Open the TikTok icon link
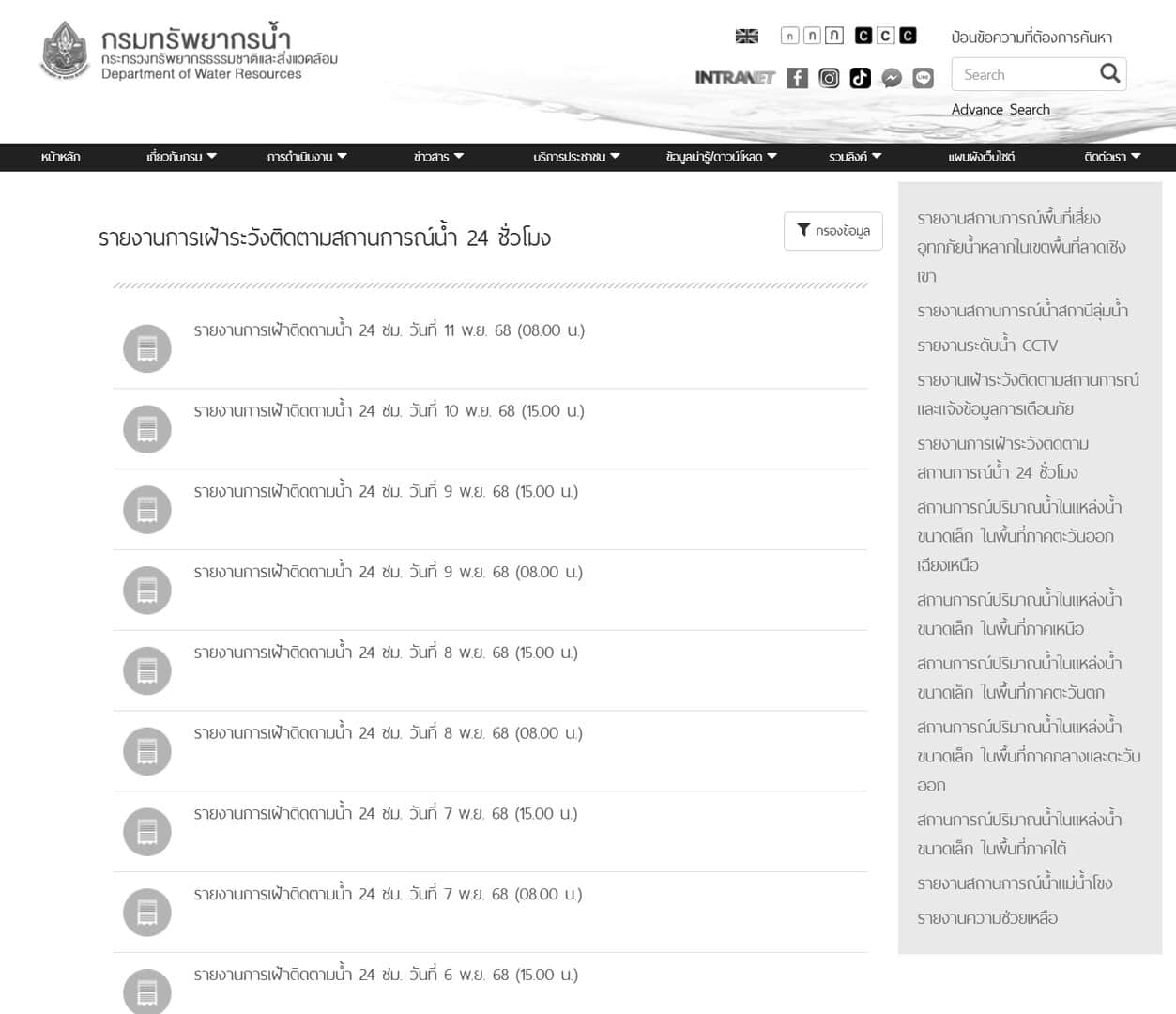Viewport: 1176px width, 1014px height. tap(860, 78)
